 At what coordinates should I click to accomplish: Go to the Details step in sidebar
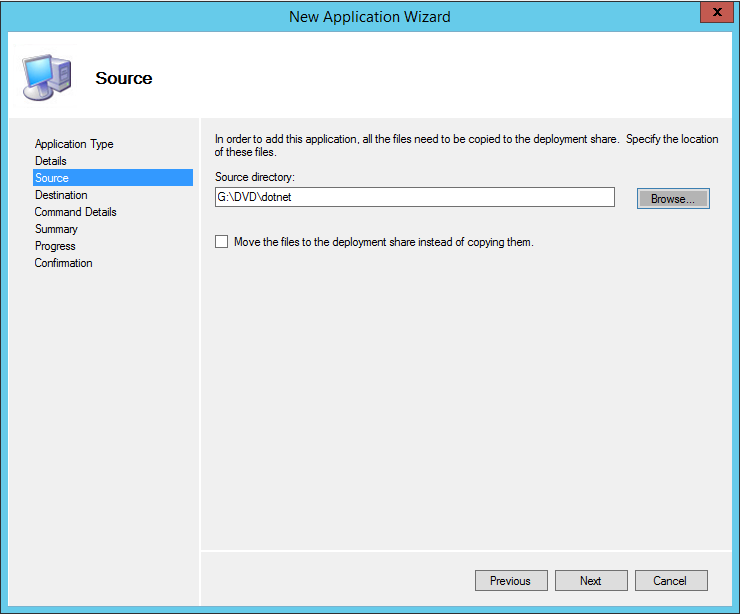51,161
